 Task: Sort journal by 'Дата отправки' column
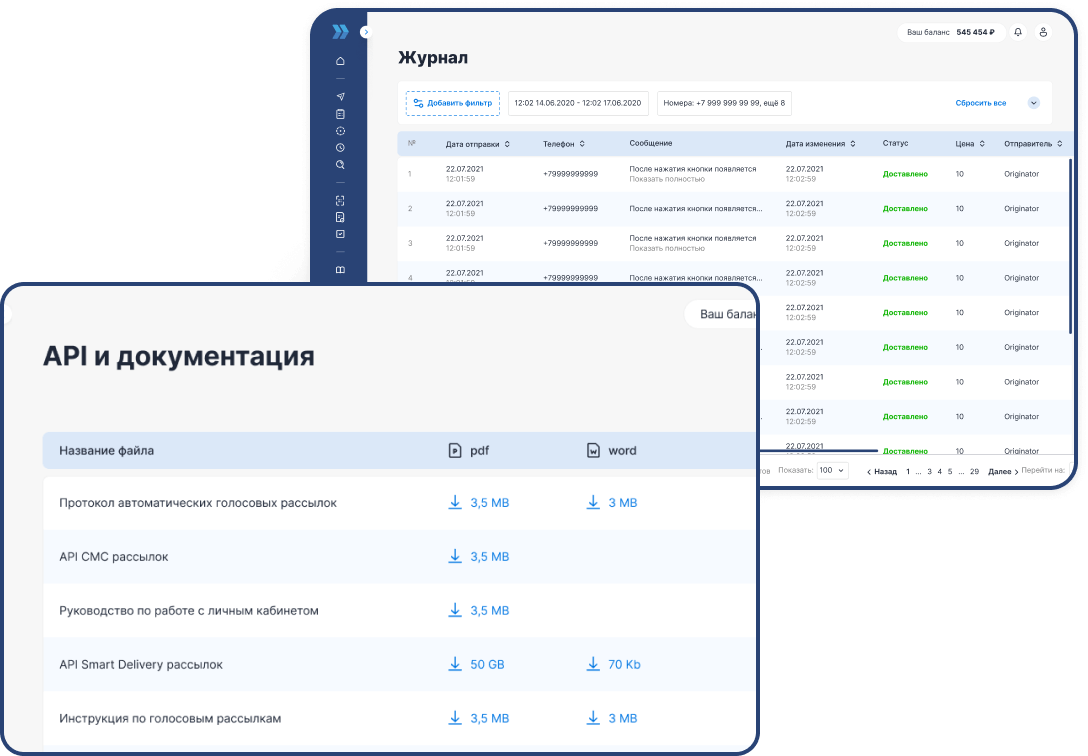click(477, 143)
